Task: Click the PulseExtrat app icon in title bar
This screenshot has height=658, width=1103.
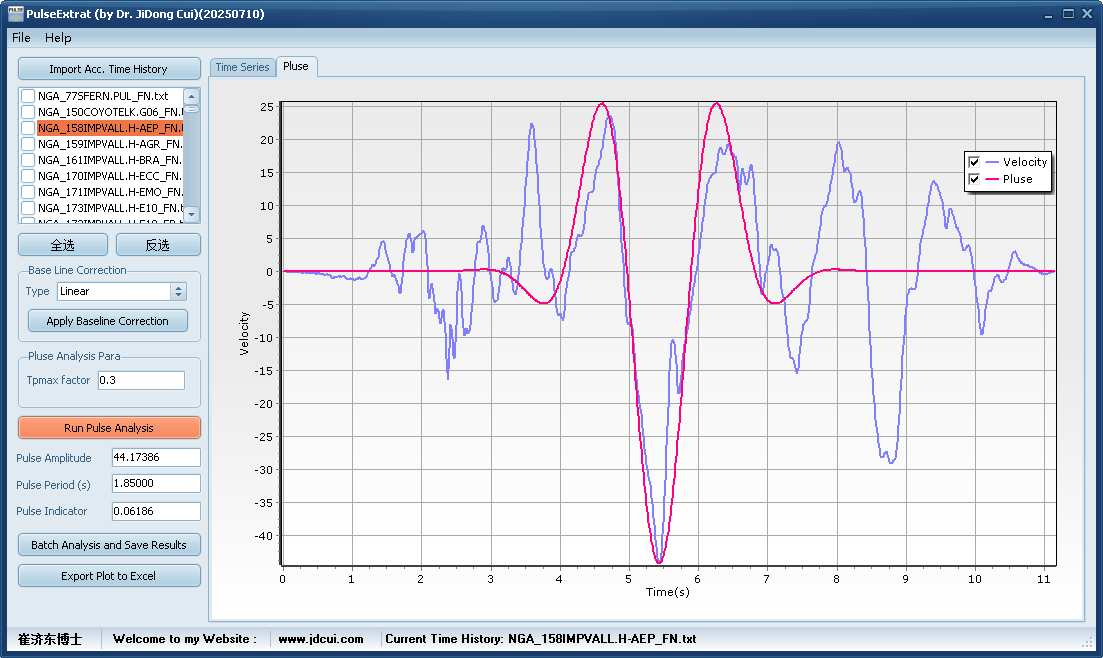Action: pyautogui.click(x=14, y=14)
